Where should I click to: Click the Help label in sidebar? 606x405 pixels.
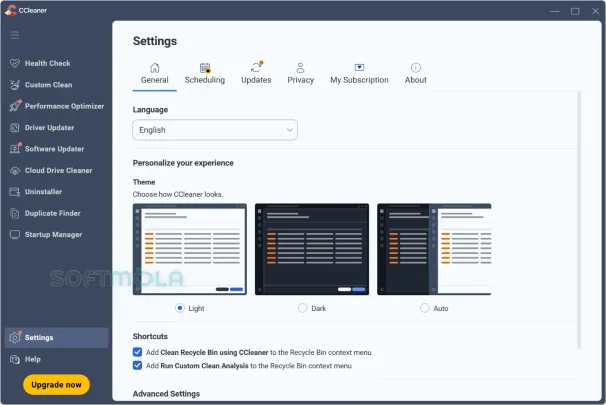point(32,359)
